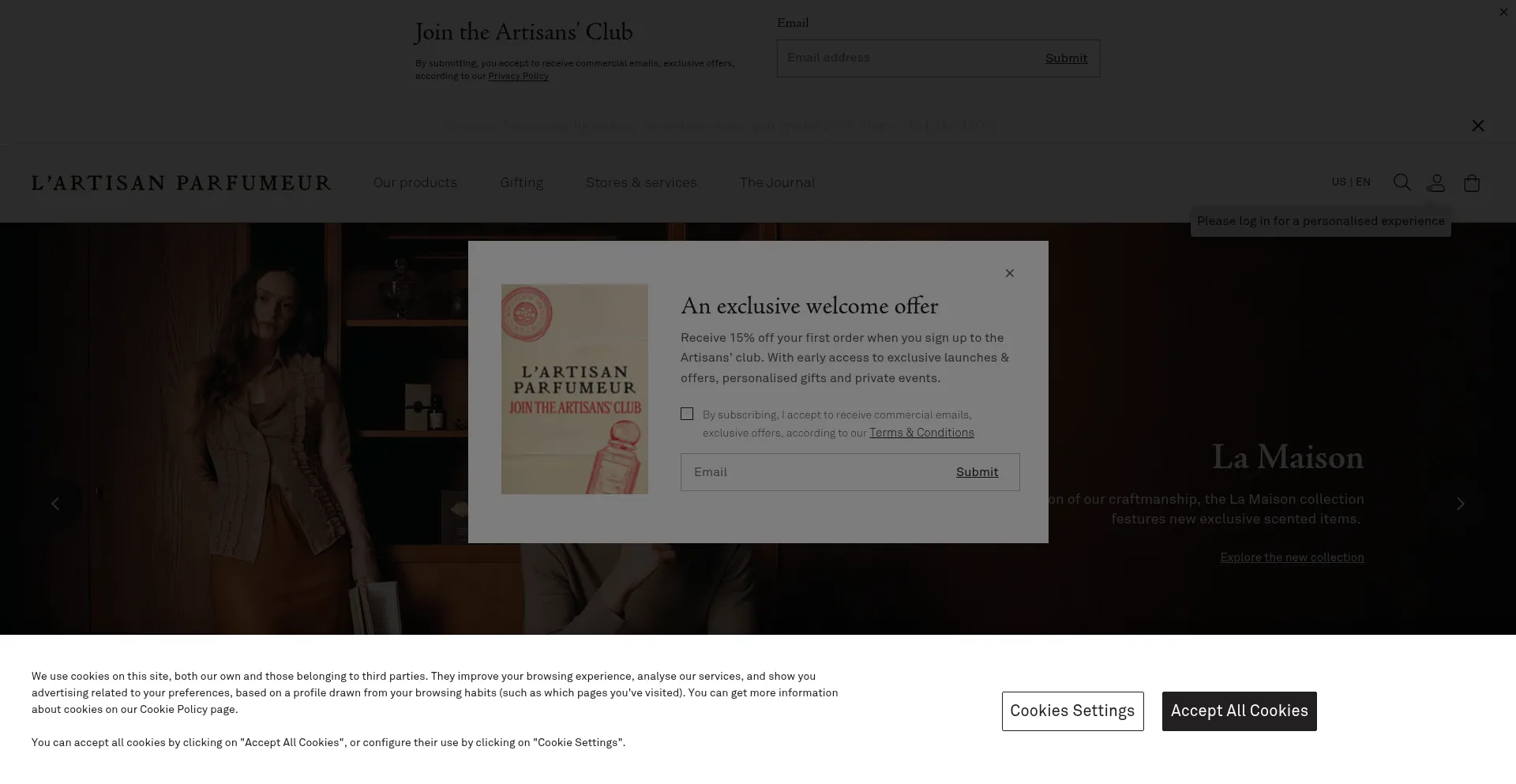
Task: Close the welcome offer popup
Action: pos(1009,273)
